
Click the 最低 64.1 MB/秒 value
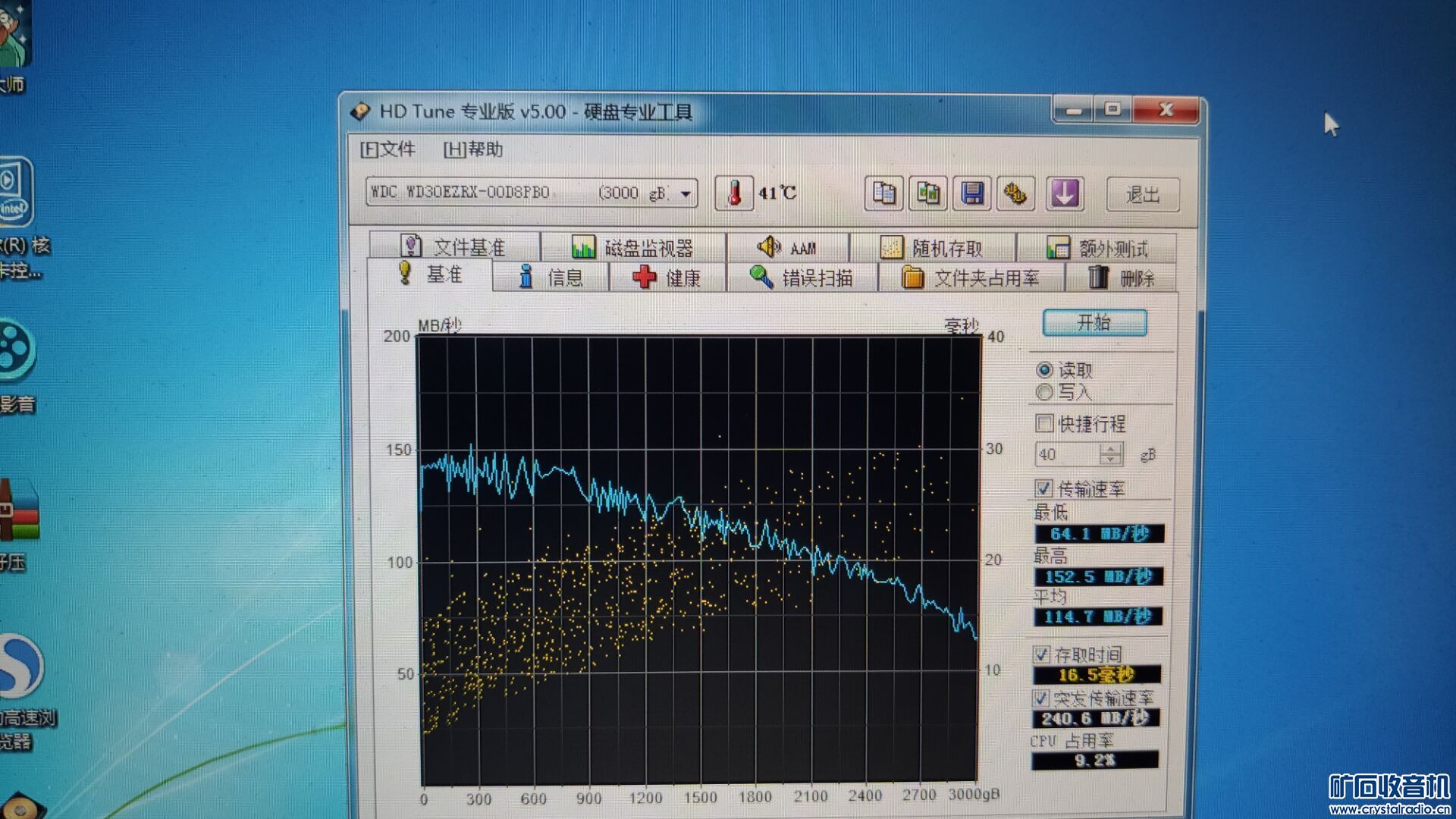click(1099, 534)
